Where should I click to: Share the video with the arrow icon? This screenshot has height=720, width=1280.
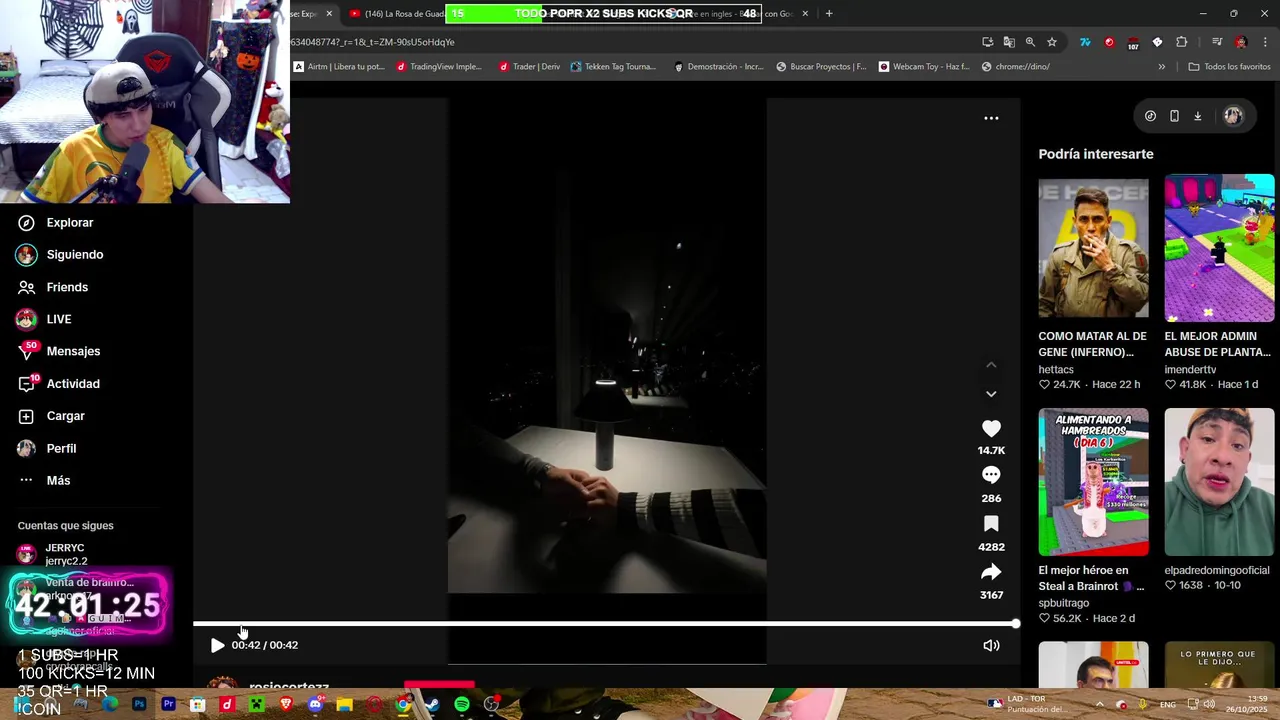pos(991,572)
